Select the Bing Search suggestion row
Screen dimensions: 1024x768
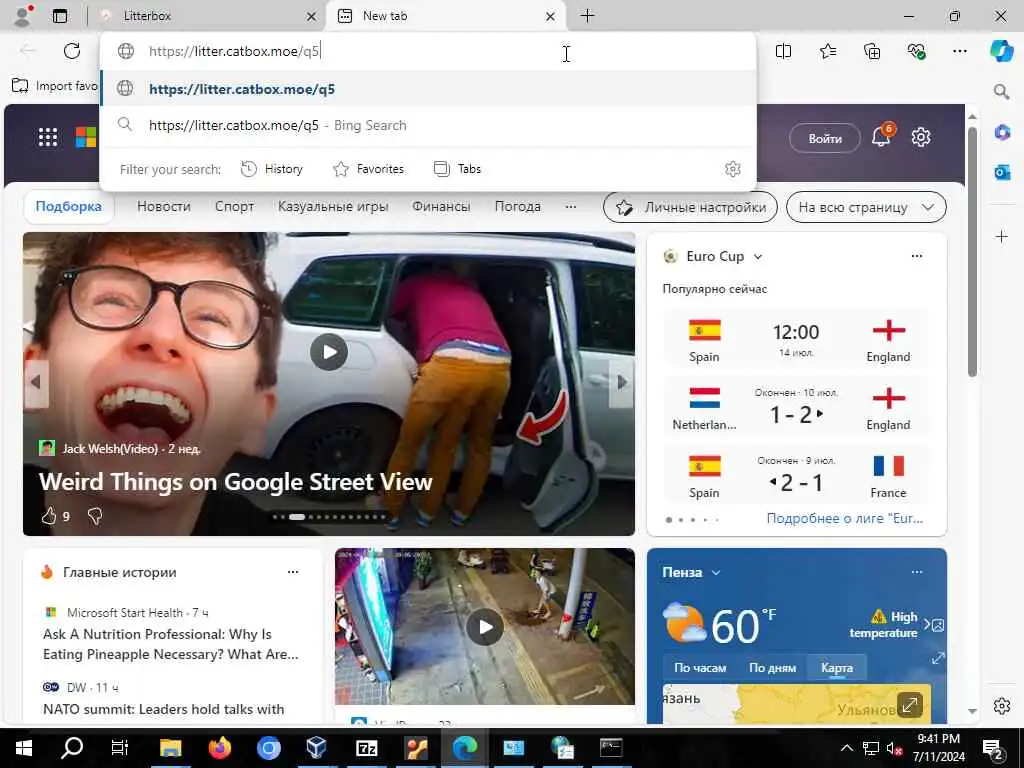click(428, 125)
